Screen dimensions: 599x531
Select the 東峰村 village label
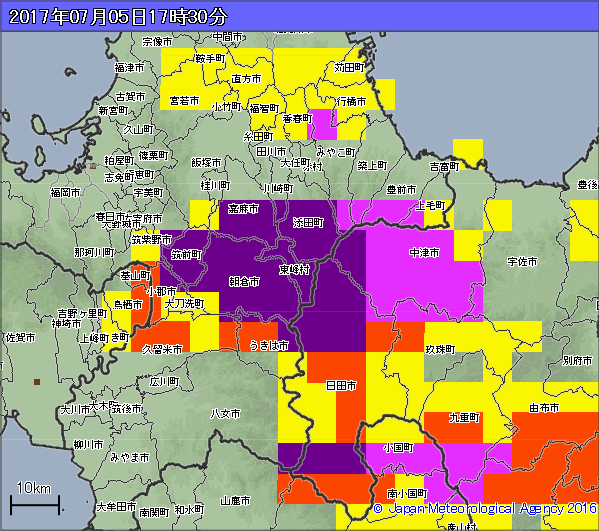294,270
